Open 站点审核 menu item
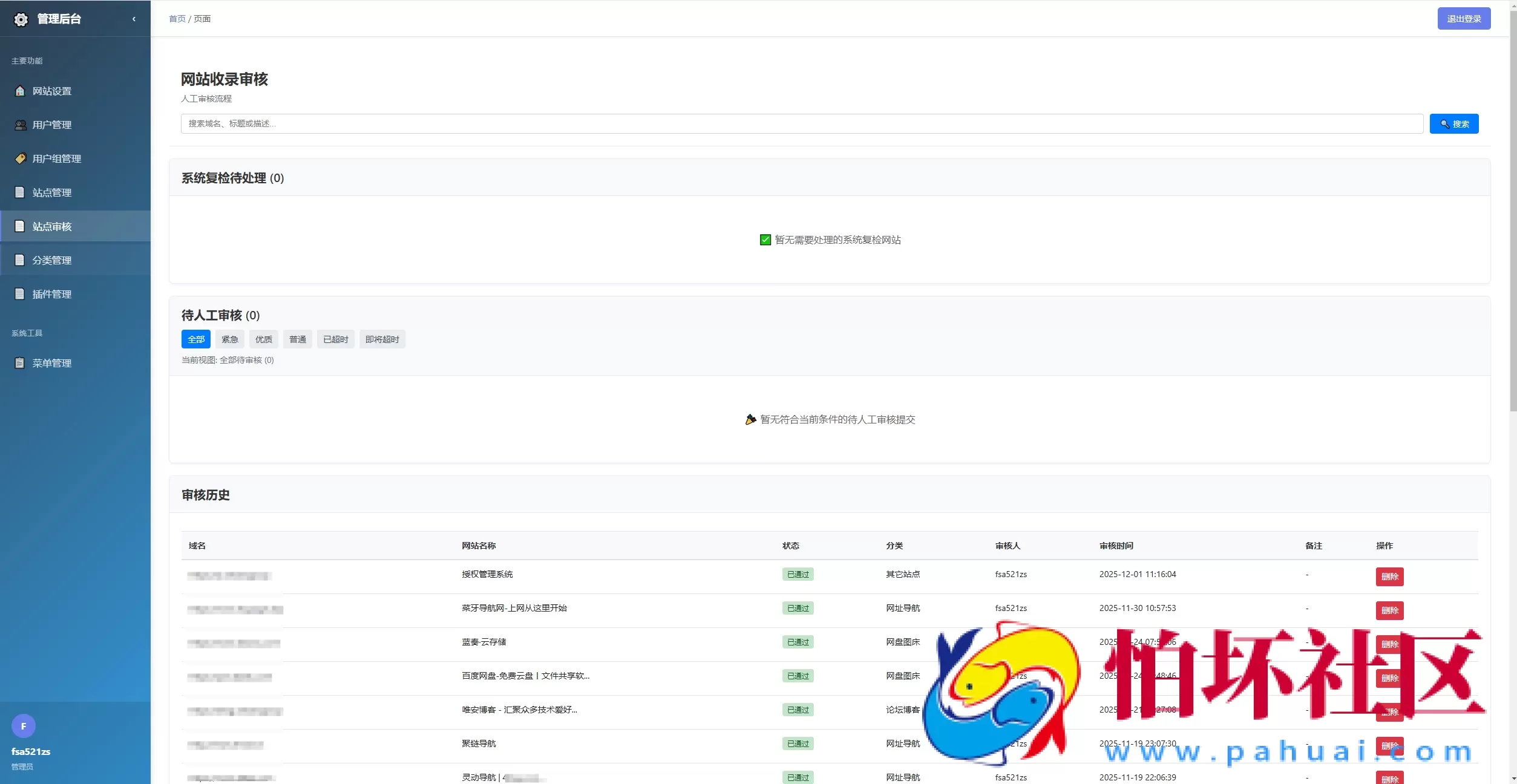 [52, 226]
